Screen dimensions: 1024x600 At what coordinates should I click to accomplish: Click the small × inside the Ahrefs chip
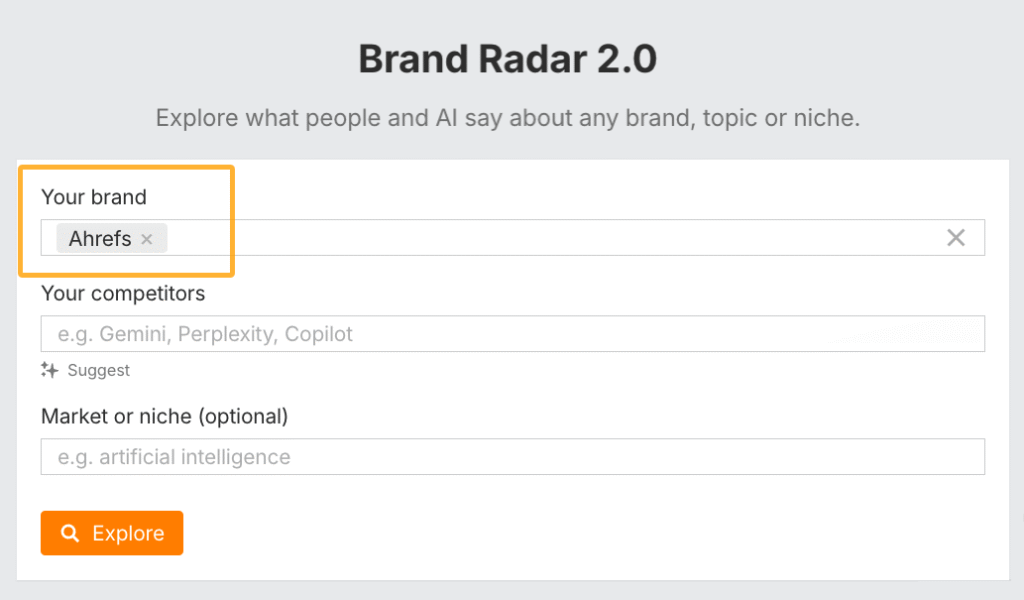[146, 239]
